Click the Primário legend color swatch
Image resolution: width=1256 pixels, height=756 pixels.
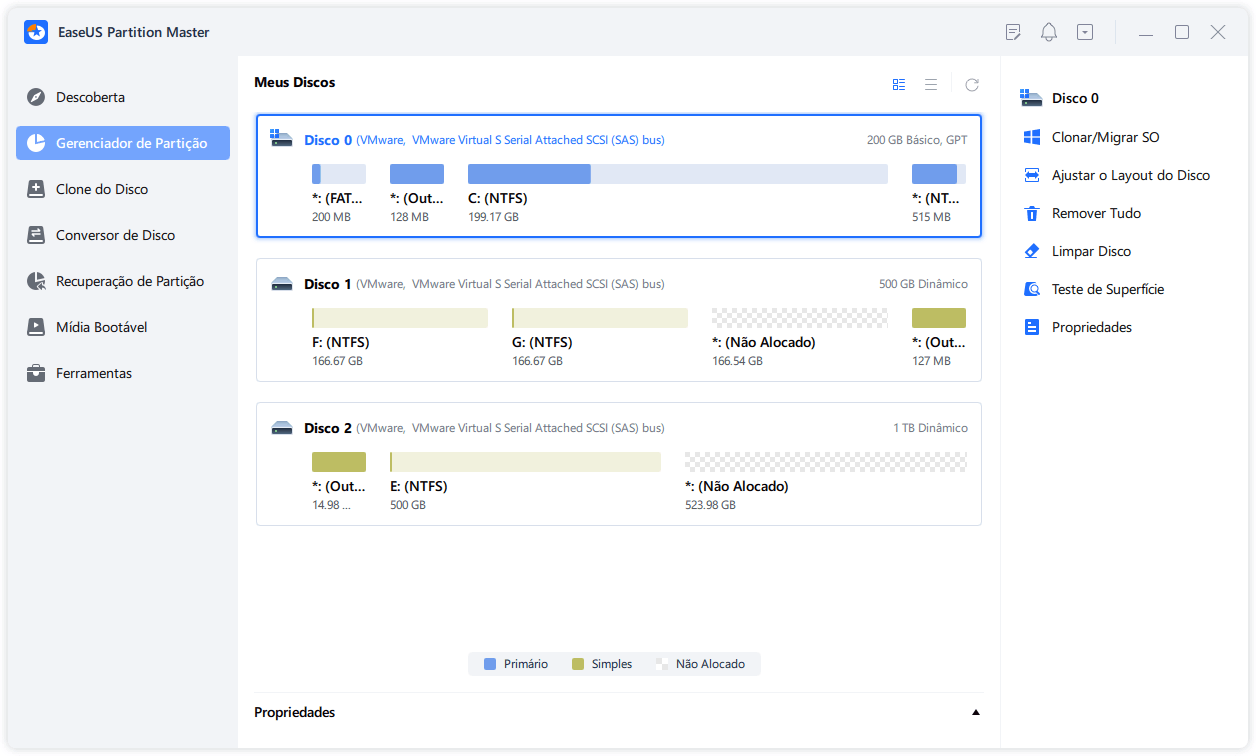coord(489,663)
